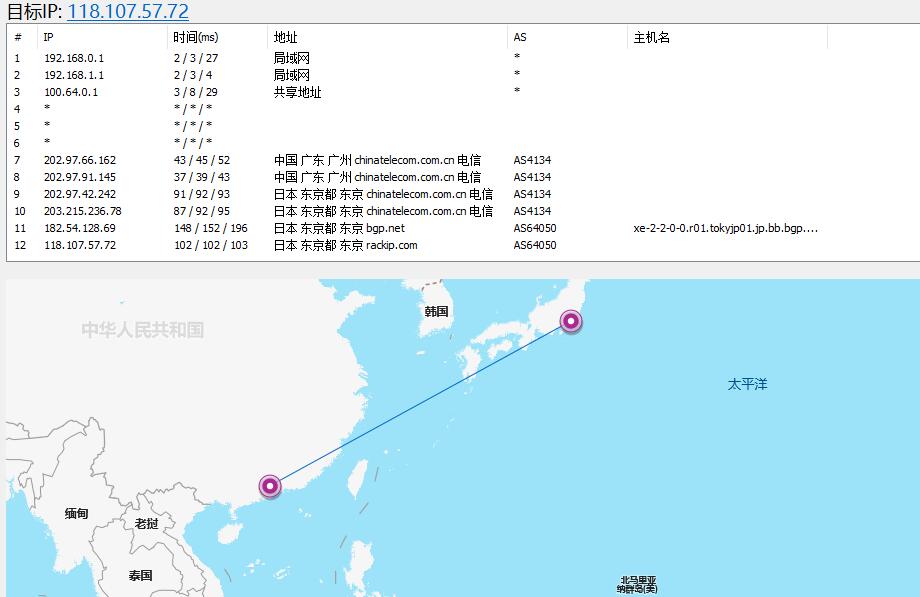The height and width of the screenshot is (597, 920).
Task: Click hostname xe-2-2-0-0.r01.tokyjp01.jp.bb.bgp
Action: (x=725, y=228)
